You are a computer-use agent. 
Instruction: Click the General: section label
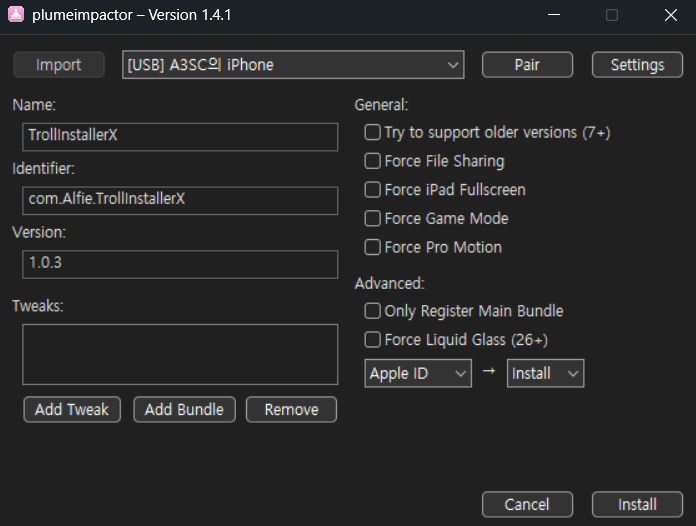tap(381, 105)
